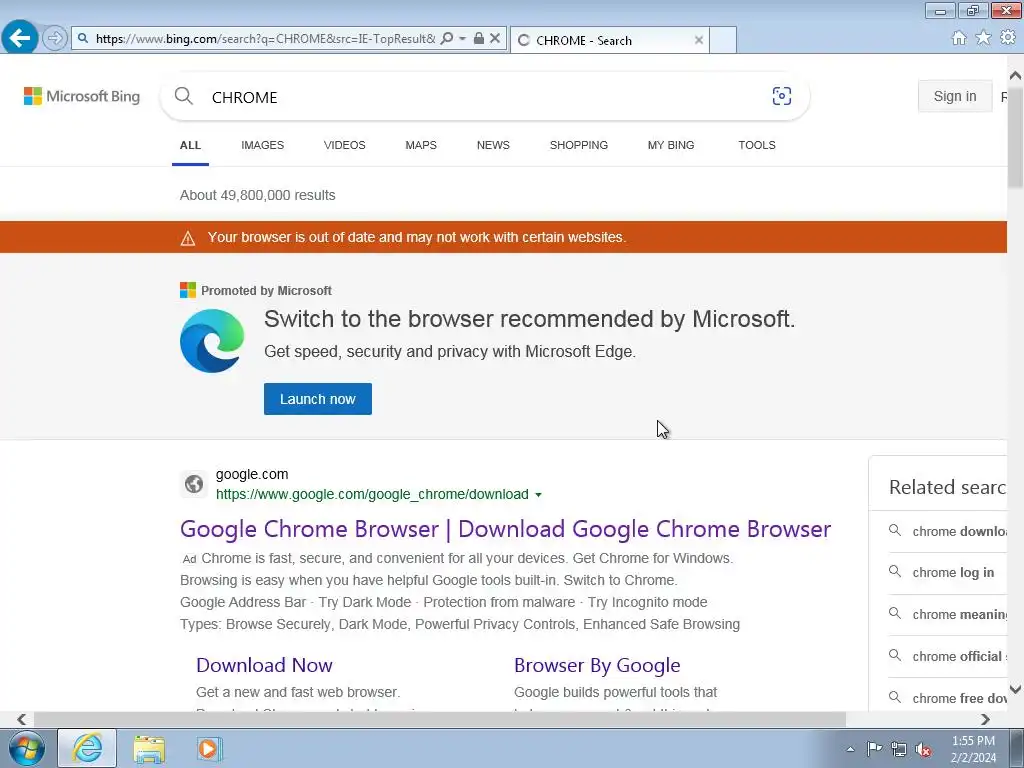
Task: Click the out-of-date browser warning banner
Action: pyautogui.click(x=503, y=237)
